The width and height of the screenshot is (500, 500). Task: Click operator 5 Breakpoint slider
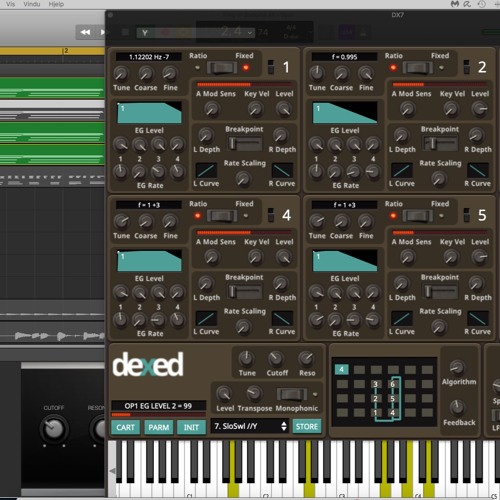point(440,292)
